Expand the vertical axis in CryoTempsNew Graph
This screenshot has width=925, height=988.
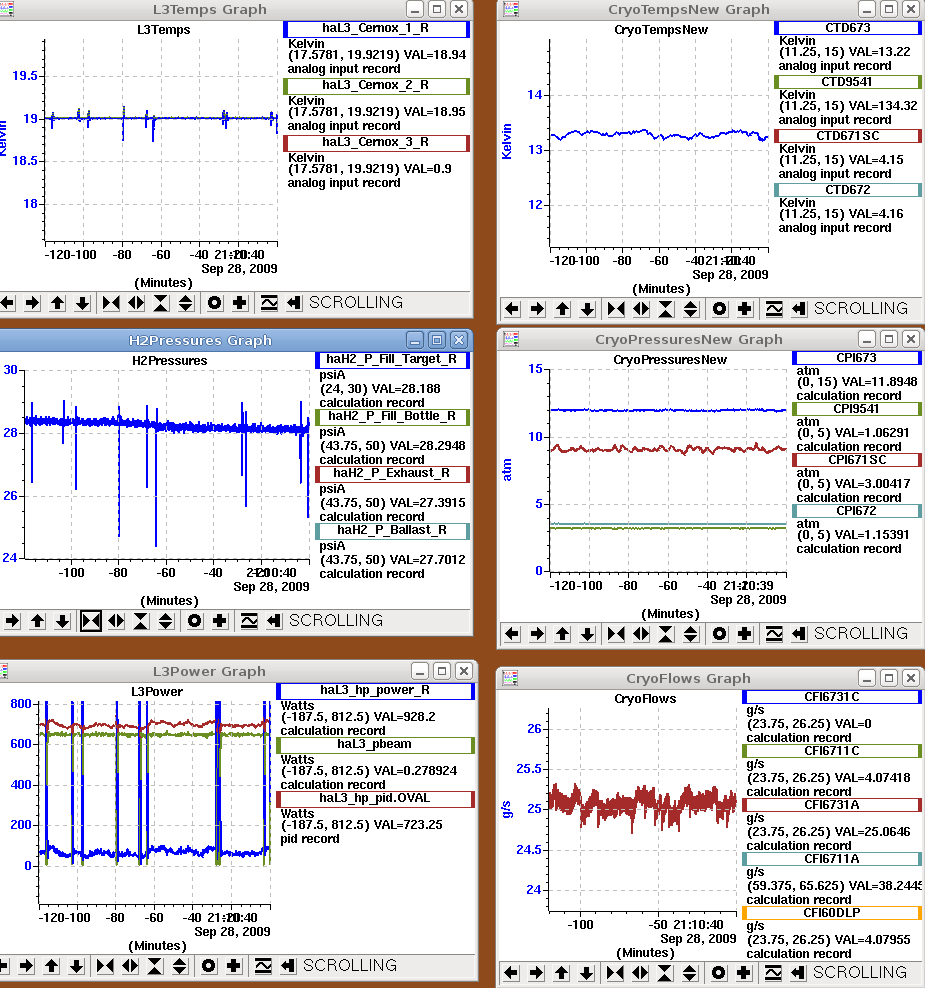[691, 309]
